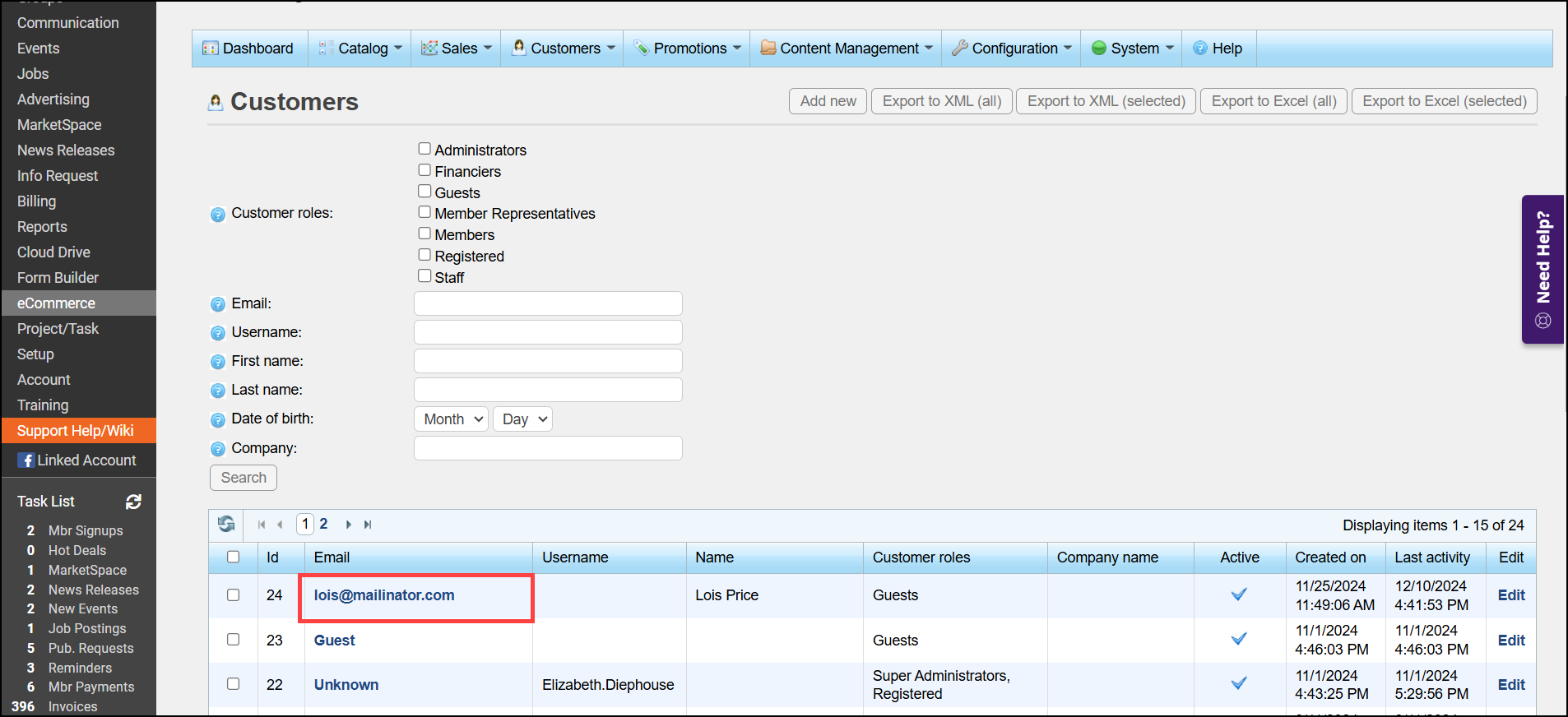Click help icon next to Customer roles

(x=217, y=214)
